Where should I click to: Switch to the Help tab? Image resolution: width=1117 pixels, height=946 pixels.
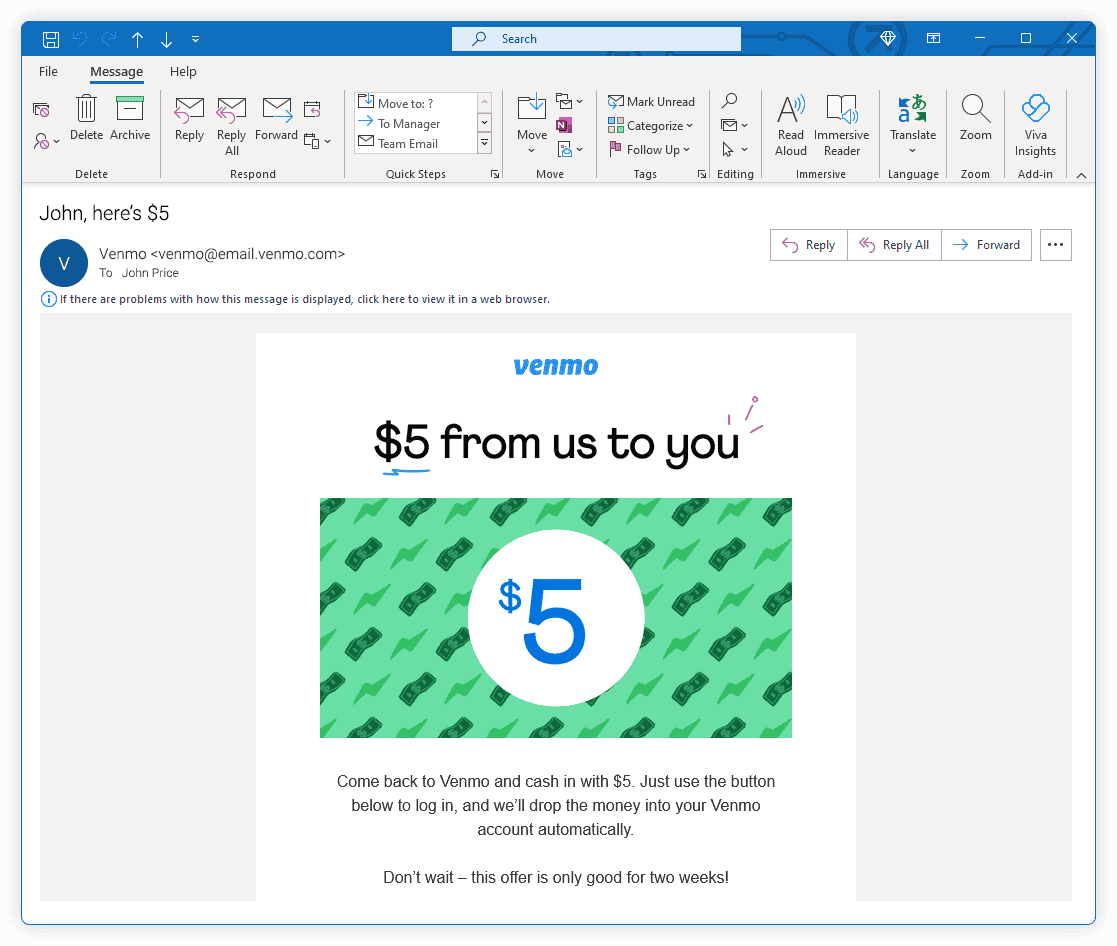183,72
